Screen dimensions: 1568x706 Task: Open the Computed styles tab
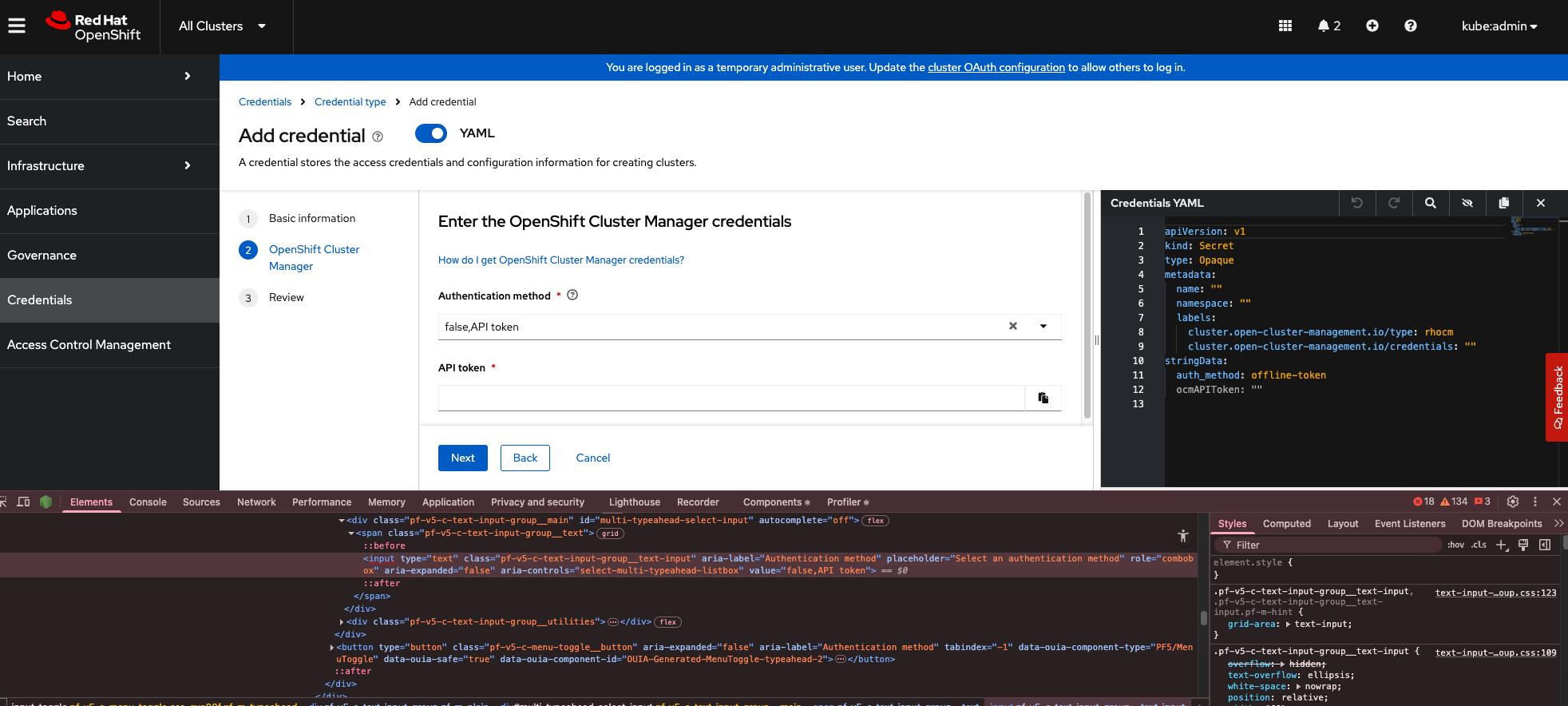click(x=1286, y=524)
